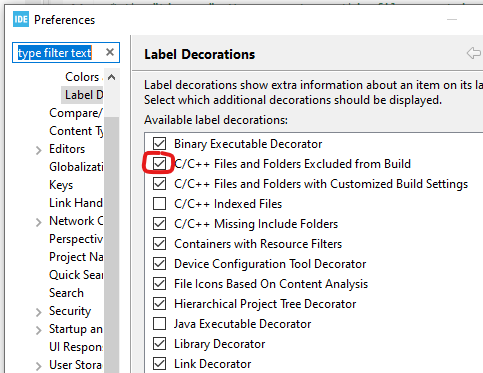Clear the filter text with X icon
The height and width of the screenshot is (373, 483).
(x=110, y=52)
